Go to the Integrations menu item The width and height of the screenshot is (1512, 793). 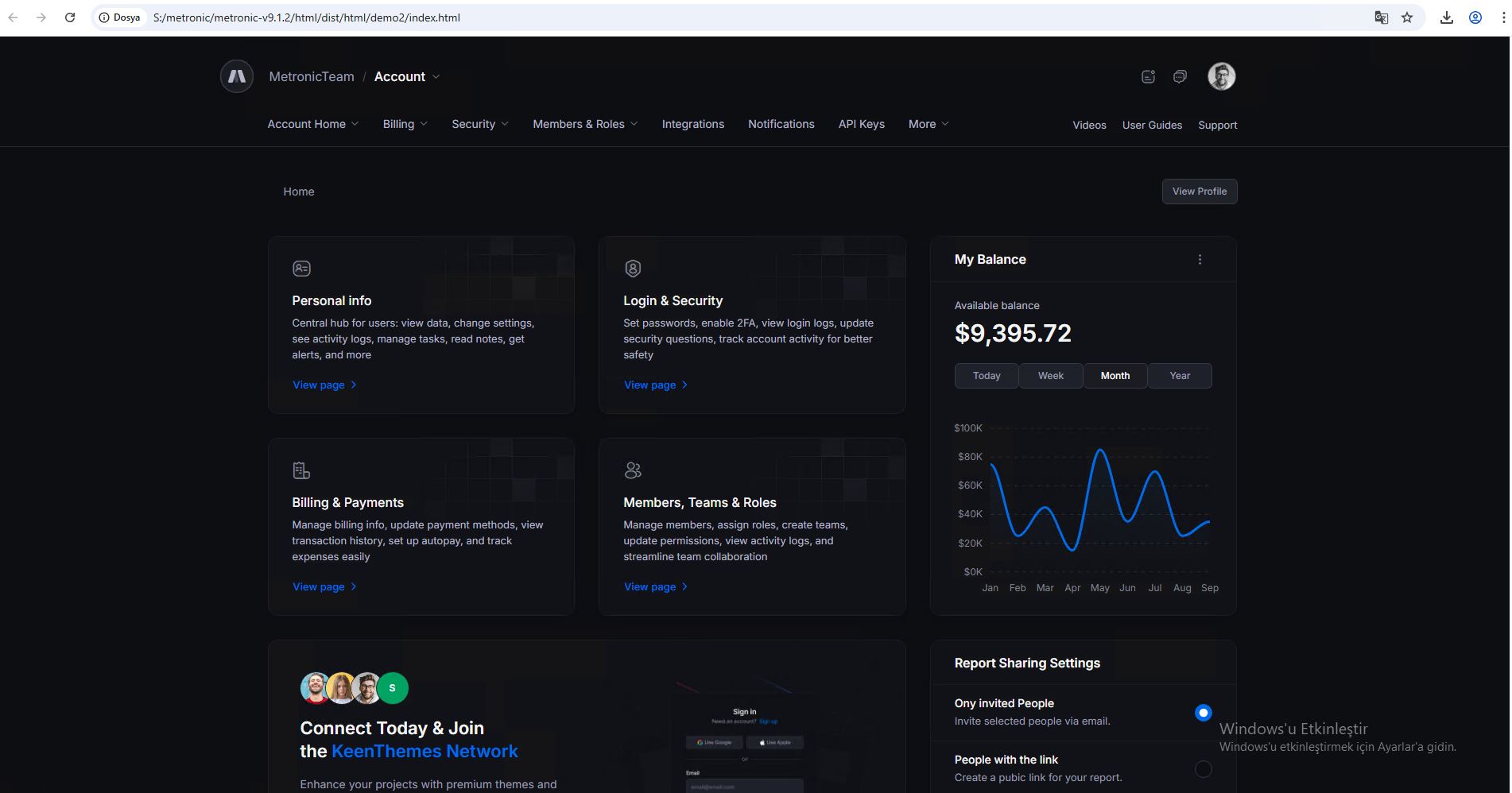692,124
